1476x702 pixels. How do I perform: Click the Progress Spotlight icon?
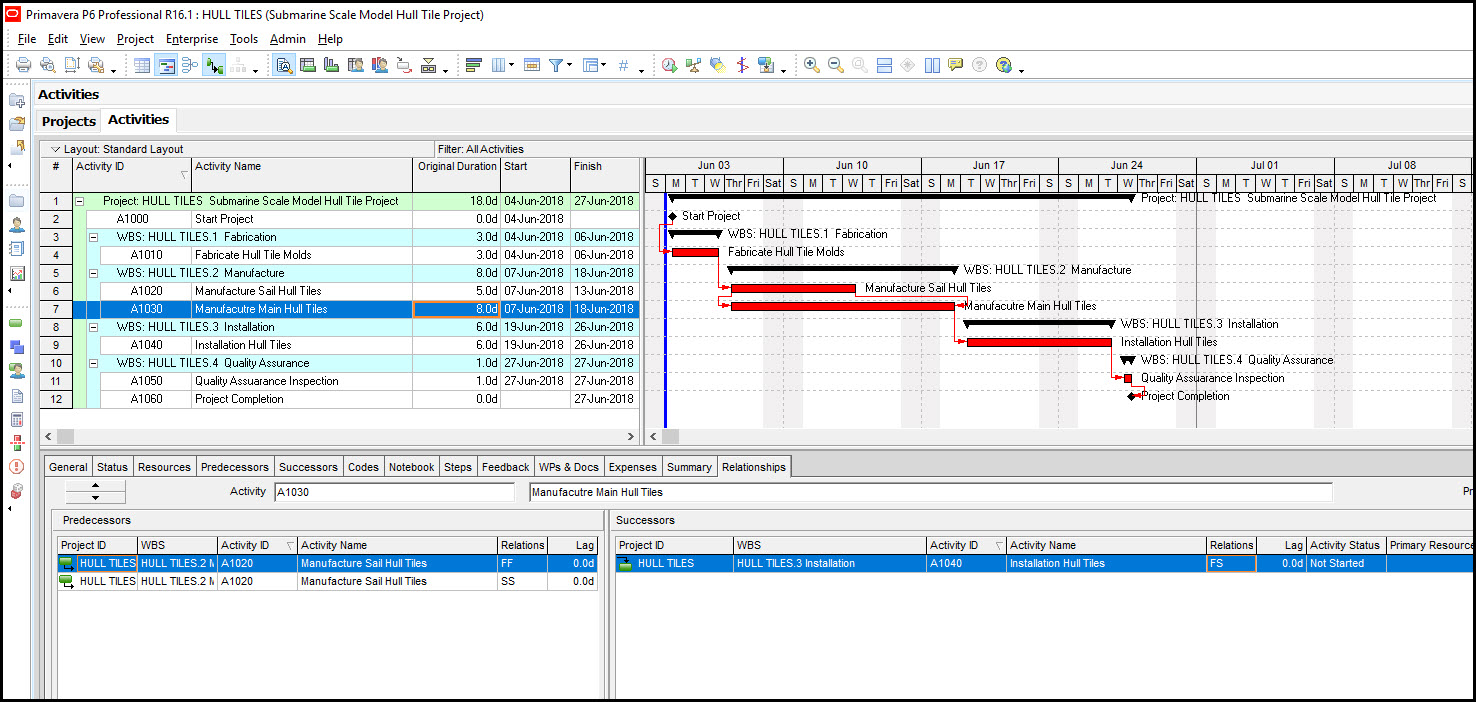click(717, 65)
